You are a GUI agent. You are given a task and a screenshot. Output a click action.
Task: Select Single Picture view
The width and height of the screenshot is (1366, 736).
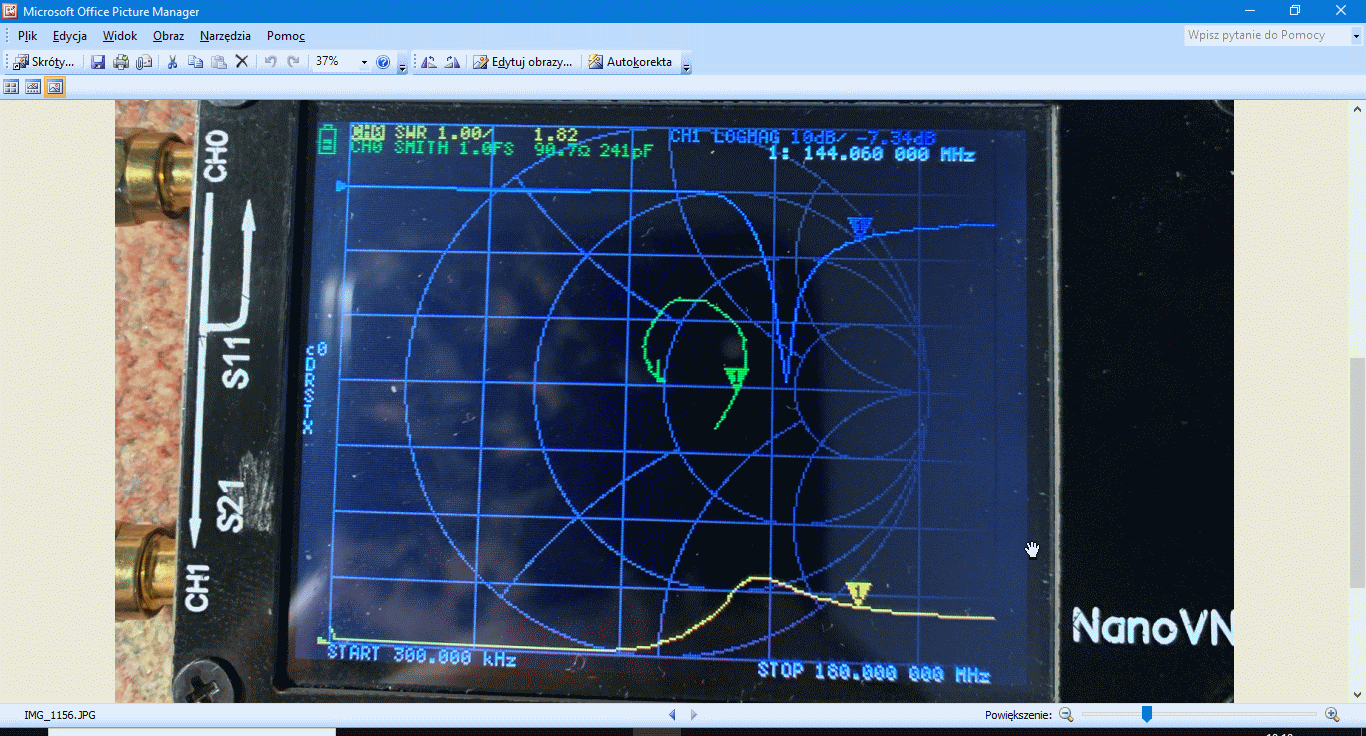(55, 87)
